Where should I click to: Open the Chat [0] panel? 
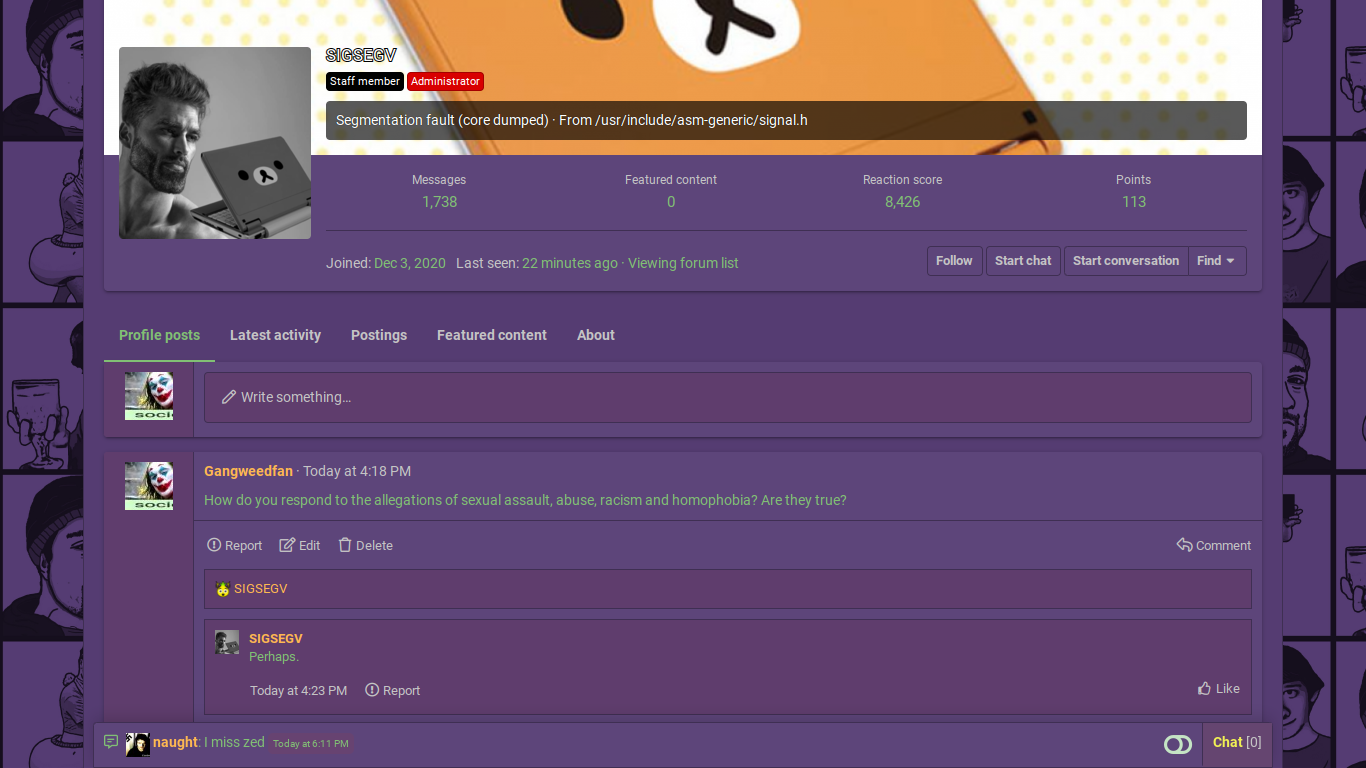pos(1236,742)
